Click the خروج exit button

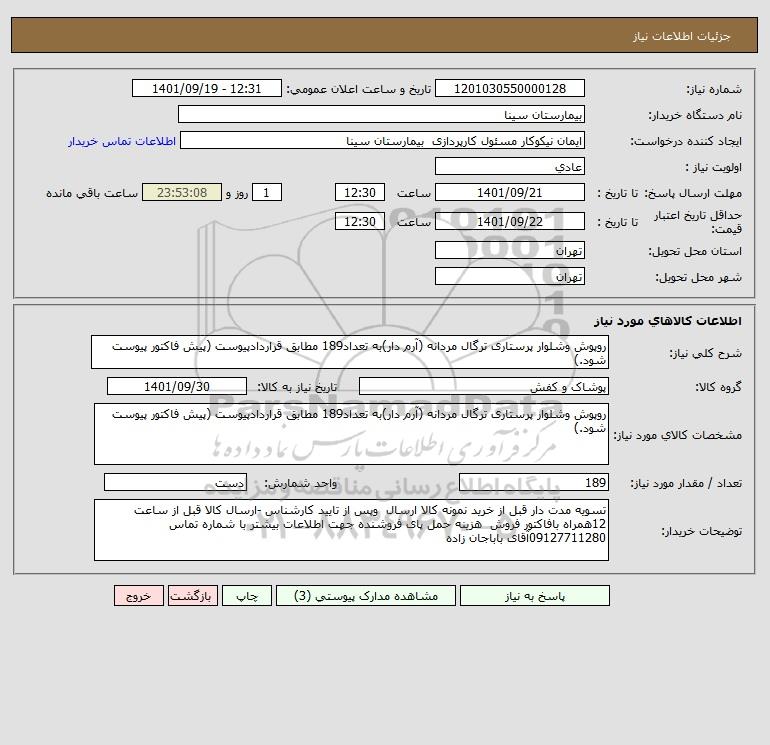point(139,596)
